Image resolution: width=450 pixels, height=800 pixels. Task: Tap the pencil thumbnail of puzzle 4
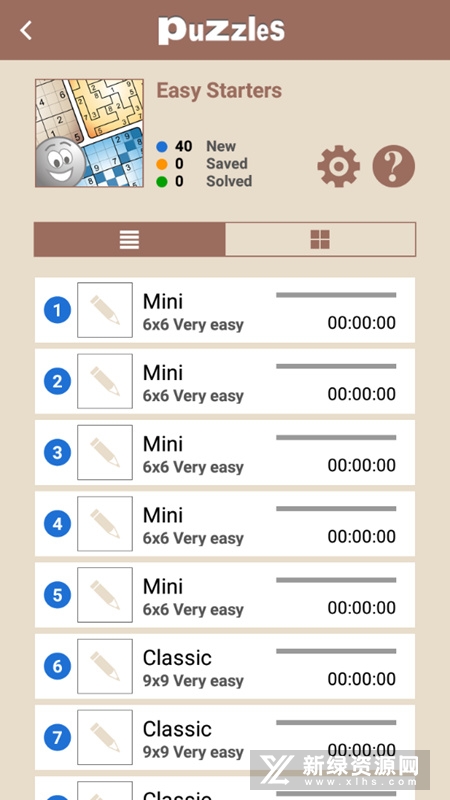click(x=105, y=524)
